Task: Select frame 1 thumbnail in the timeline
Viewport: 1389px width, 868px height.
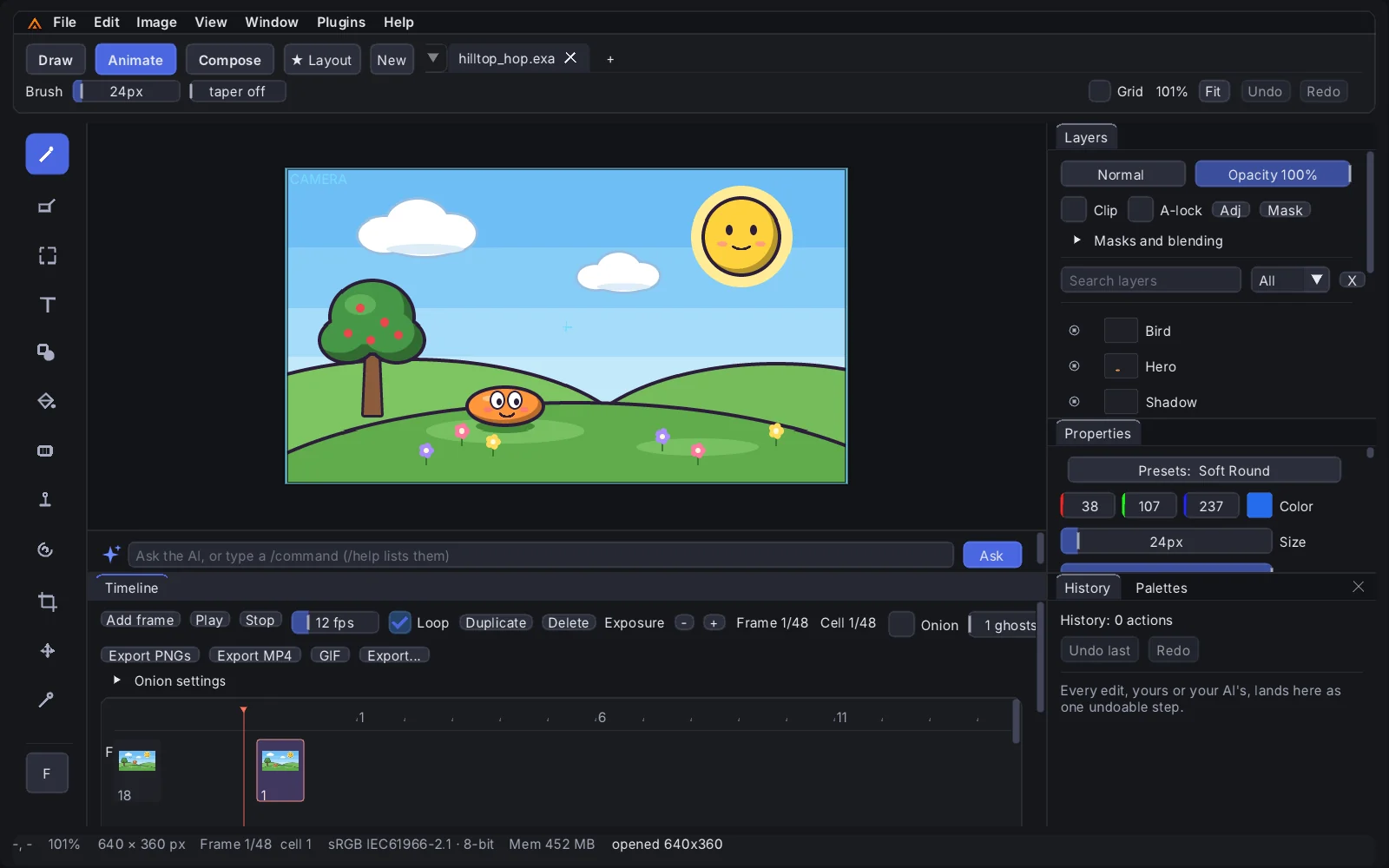Action: [x=280, y=770]
